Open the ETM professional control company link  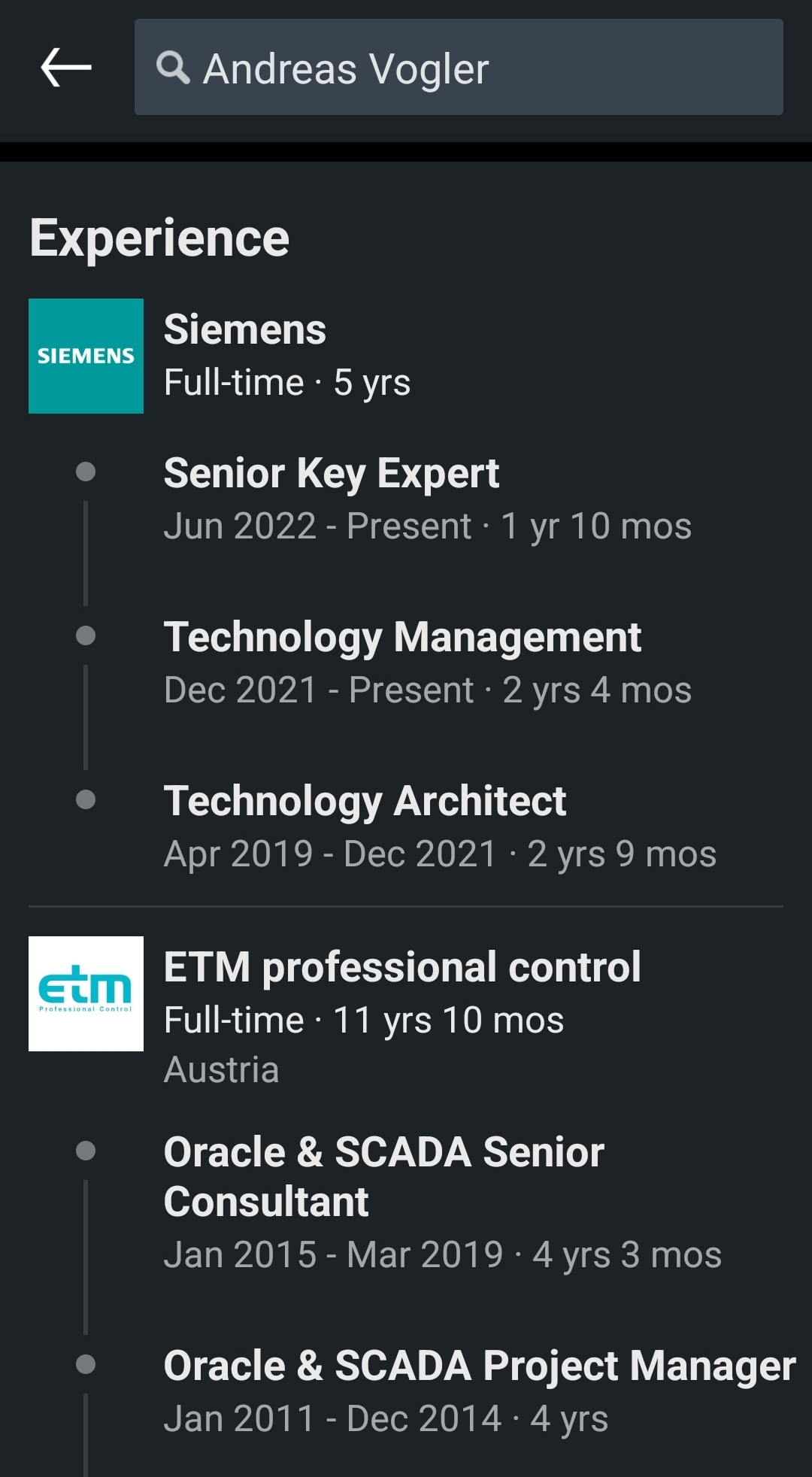[x=402, y=967]
